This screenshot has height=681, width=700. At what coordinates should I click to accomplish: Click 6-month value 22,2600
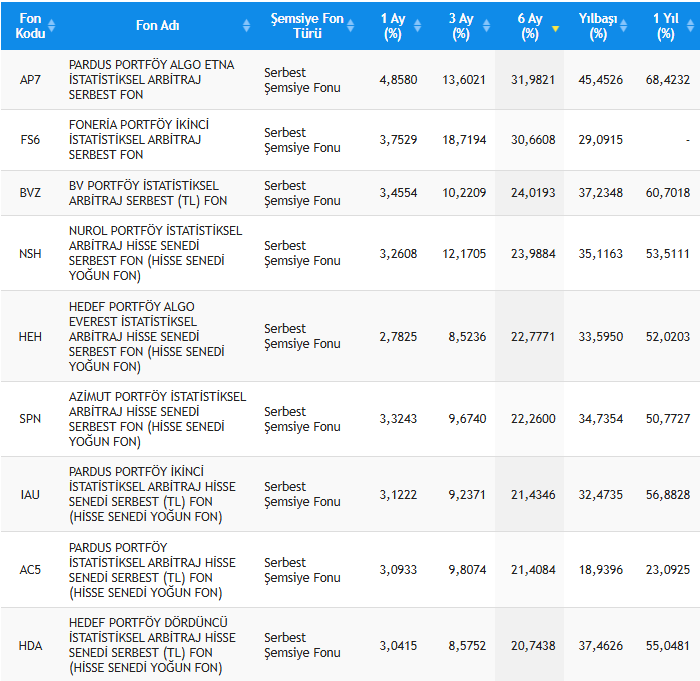pyautogui.click(x=533, y=419)
